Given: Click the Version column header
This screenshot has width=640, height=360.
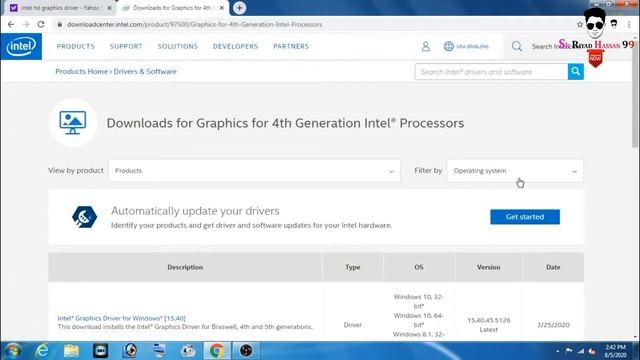Looking at the screenshot, I should point(489,267).
